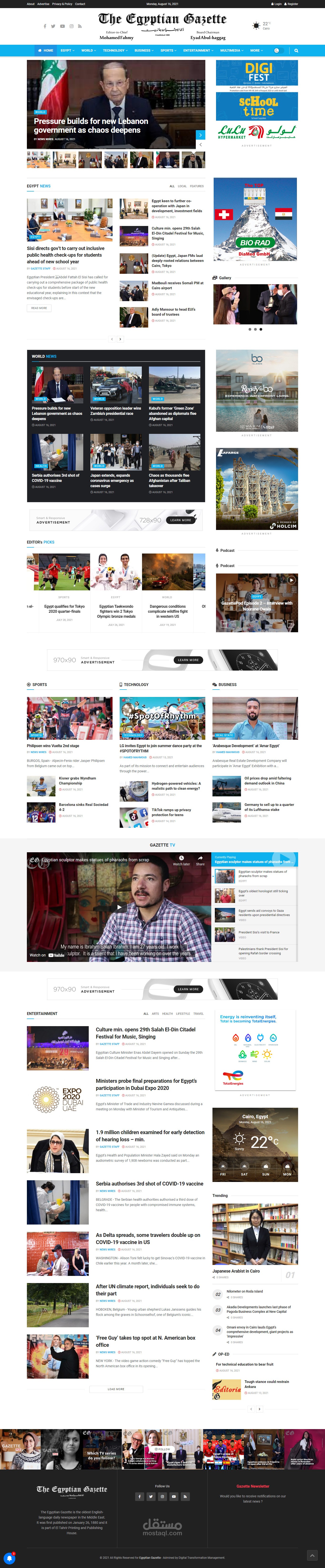The height and width of the screenshot is (1568, 325).
Task: Show next Op-Ed articles
Action: 260,1409
